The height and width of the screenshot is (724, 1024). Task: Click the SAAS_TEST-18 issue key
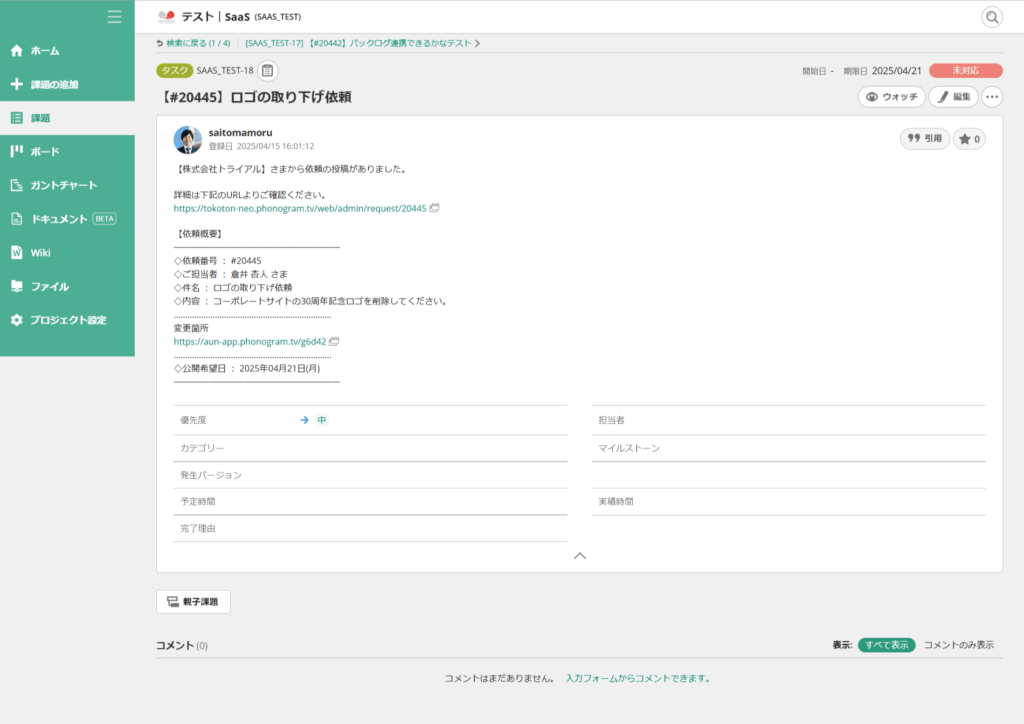pos(225,71)
